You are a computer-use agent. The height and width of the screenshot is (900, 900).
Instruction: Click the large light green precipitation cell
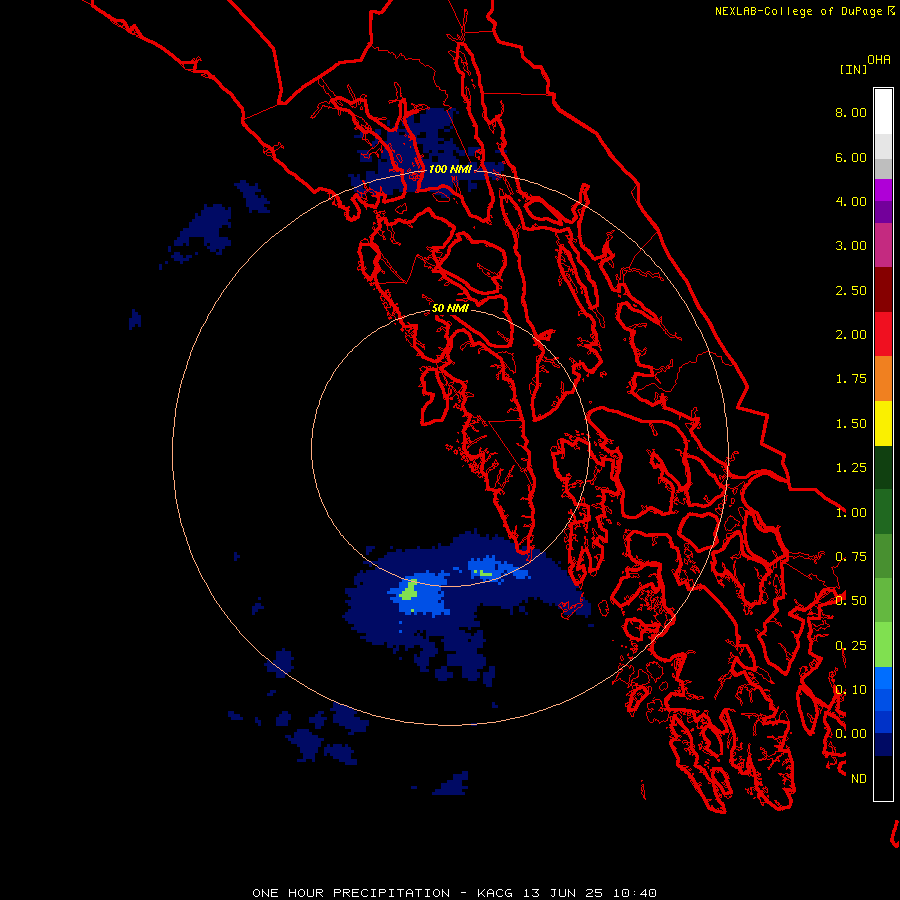pyautogui.click(x=409, y=591)
